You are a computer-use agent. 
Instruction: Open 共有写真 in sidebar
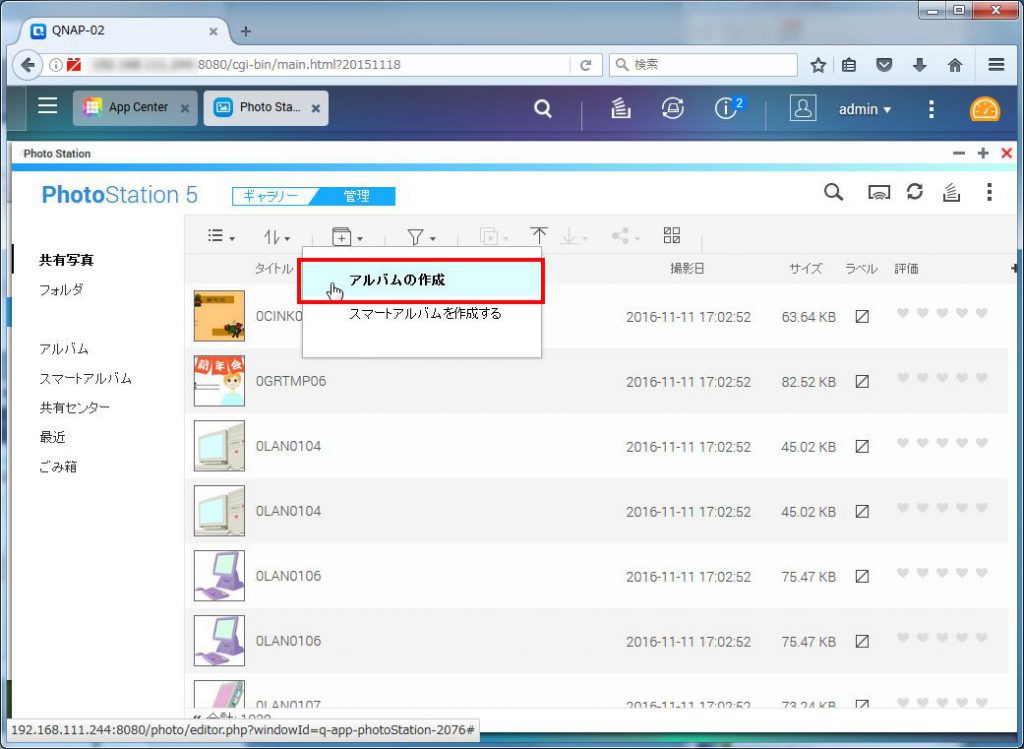pyautogui.click(x=66, y=260)
